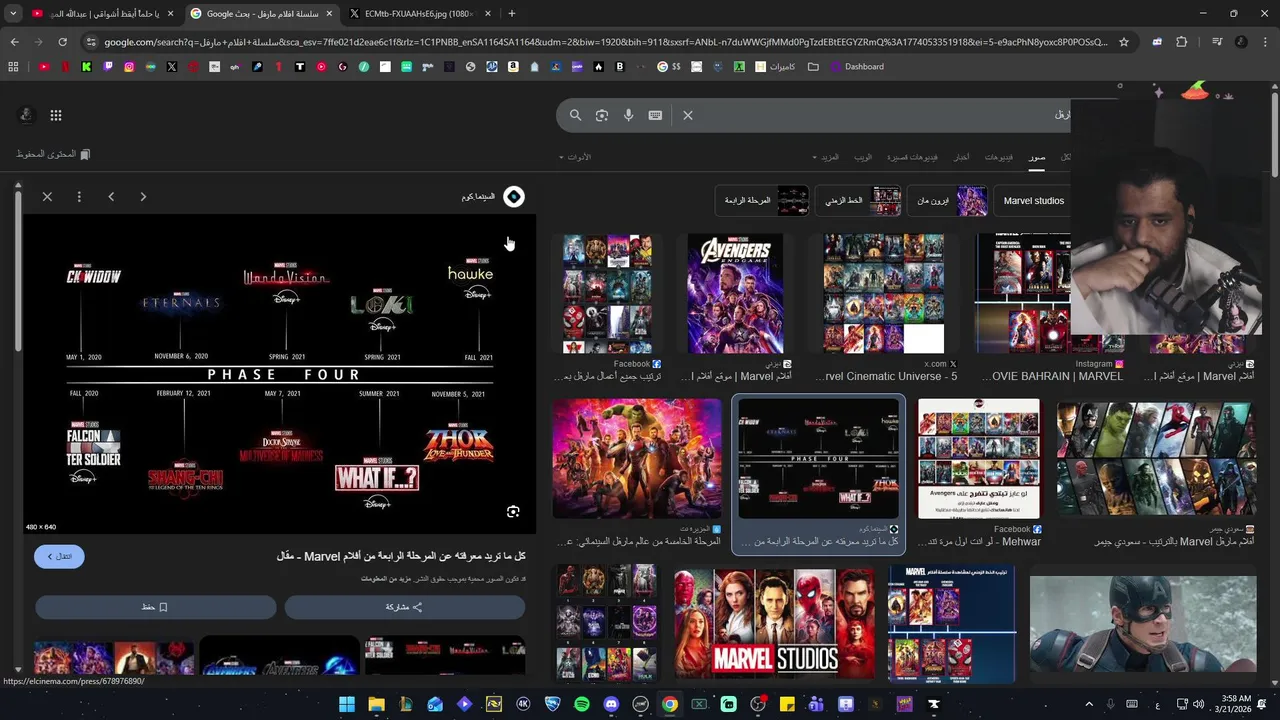Open Dashboard bookmark

(x=856, y=67)
